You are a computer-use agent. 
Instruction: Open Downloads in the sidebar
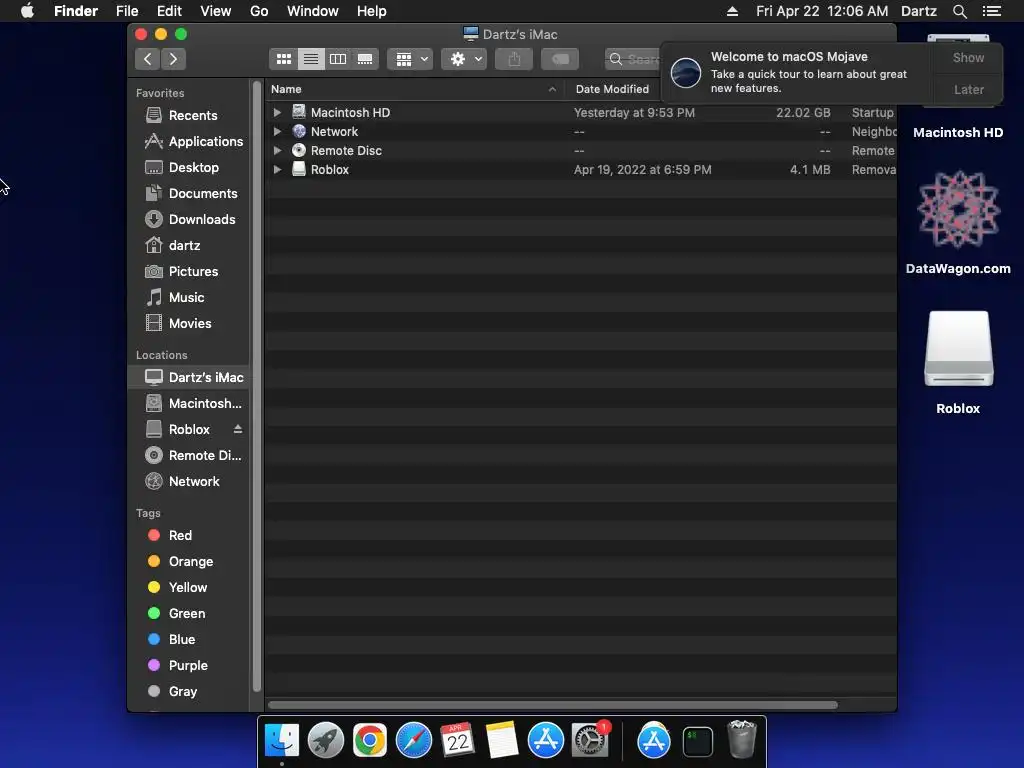coord(188,220)
